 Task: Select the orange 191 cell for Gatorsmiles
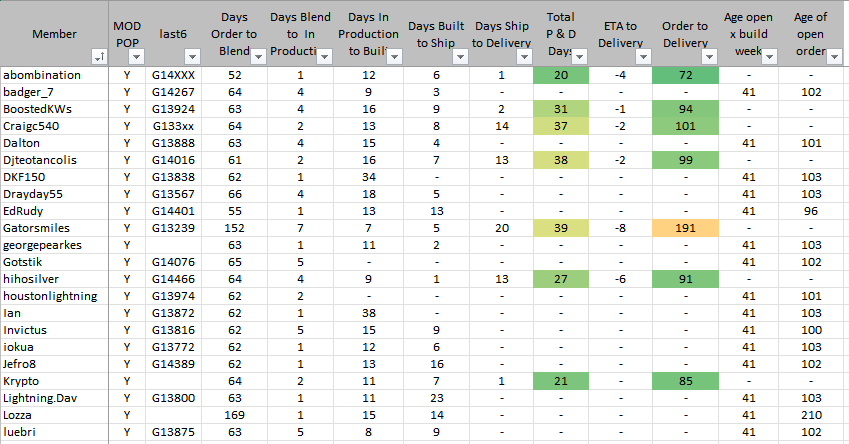685,228
